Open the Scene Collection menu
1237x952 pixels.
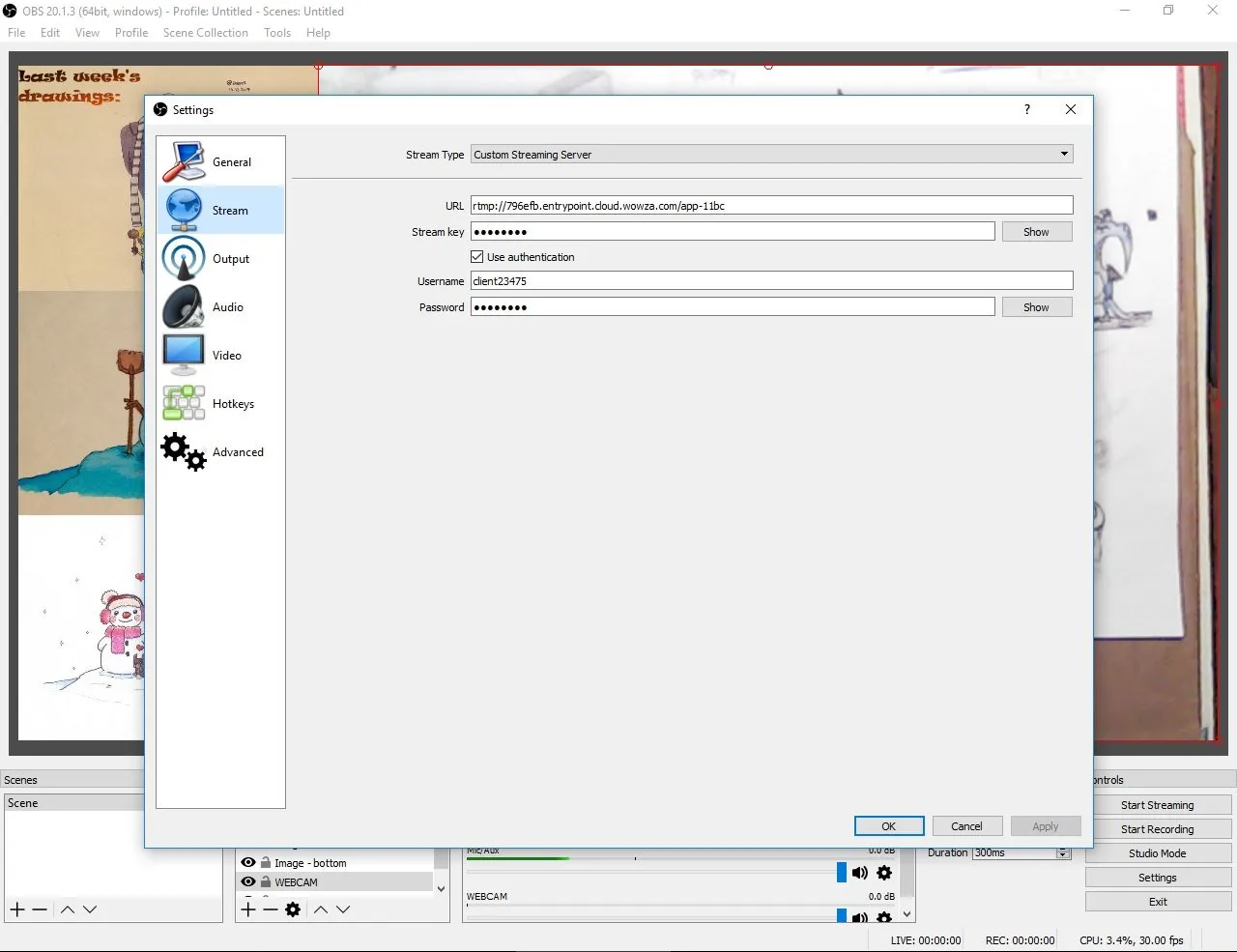tap(206, 32)
